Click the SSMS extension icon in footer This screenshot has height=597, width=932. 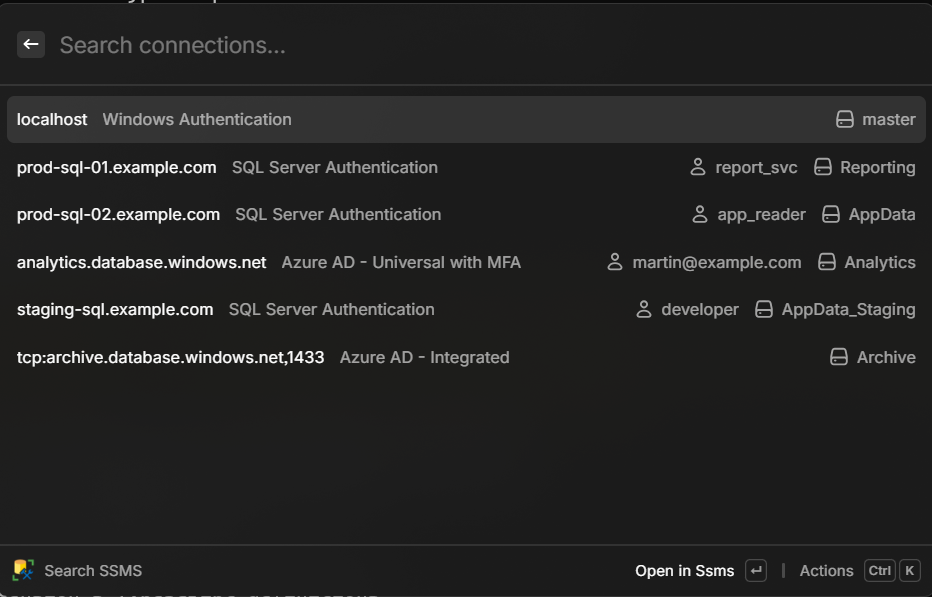point(23,570)
